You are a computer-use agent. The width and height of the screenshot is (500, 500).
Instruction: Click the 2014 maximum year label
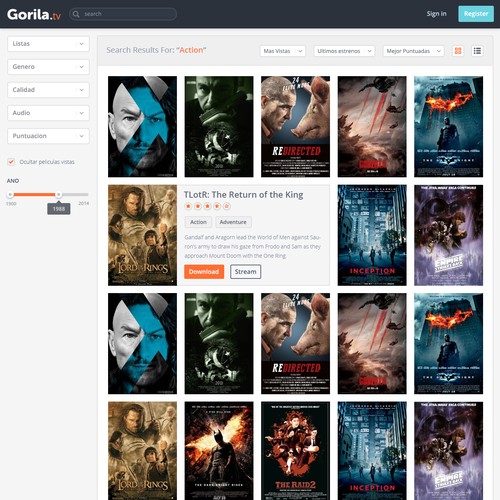pos(84,203)
